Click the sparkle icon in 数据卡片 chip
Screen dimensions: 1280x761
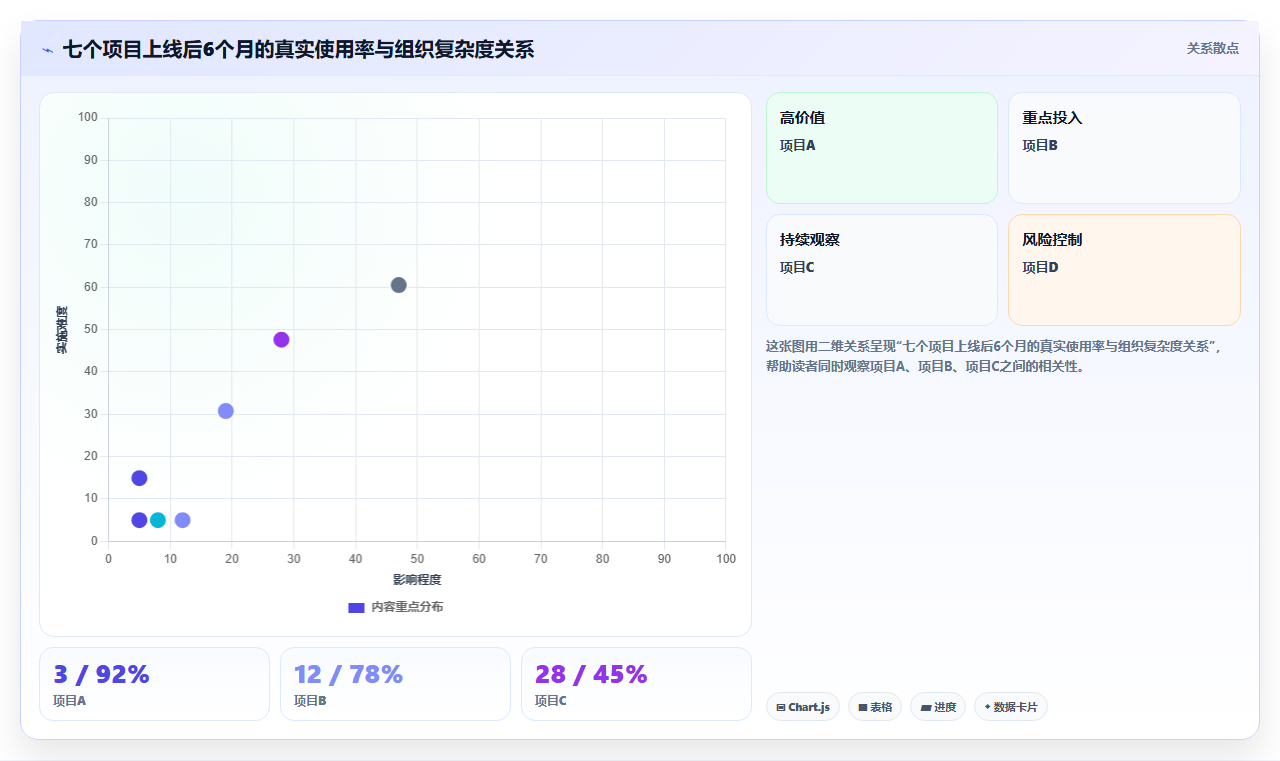click(987, 707)
